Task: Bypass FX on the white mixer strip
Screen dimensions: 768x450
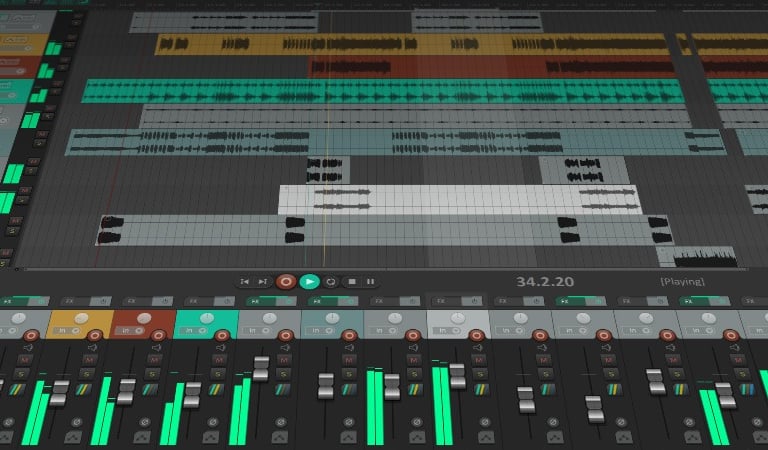Action: click(x=472, y=301)
